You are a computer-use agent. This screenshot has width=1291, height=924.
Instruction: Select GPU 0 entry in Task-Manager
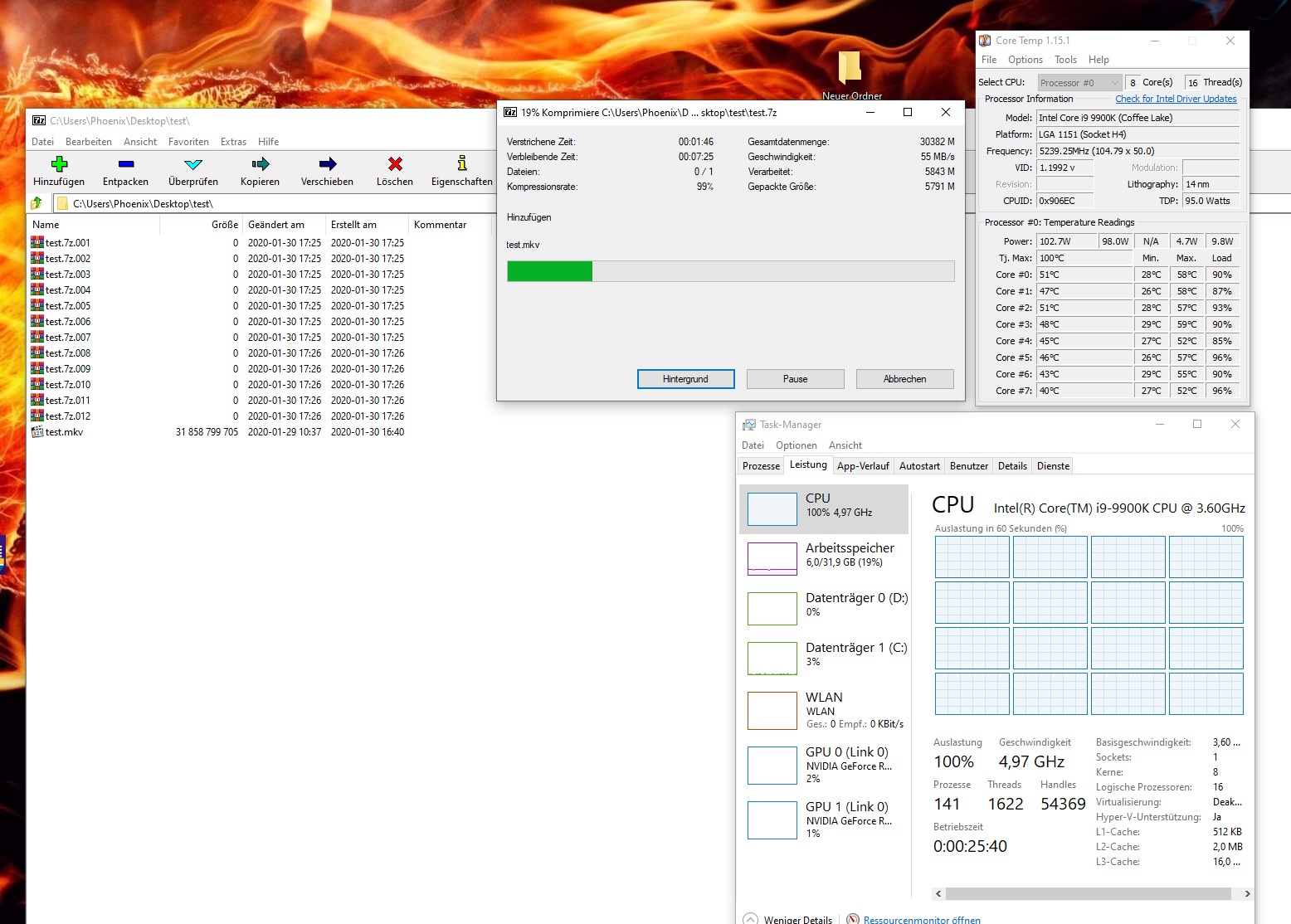point(823,765)
